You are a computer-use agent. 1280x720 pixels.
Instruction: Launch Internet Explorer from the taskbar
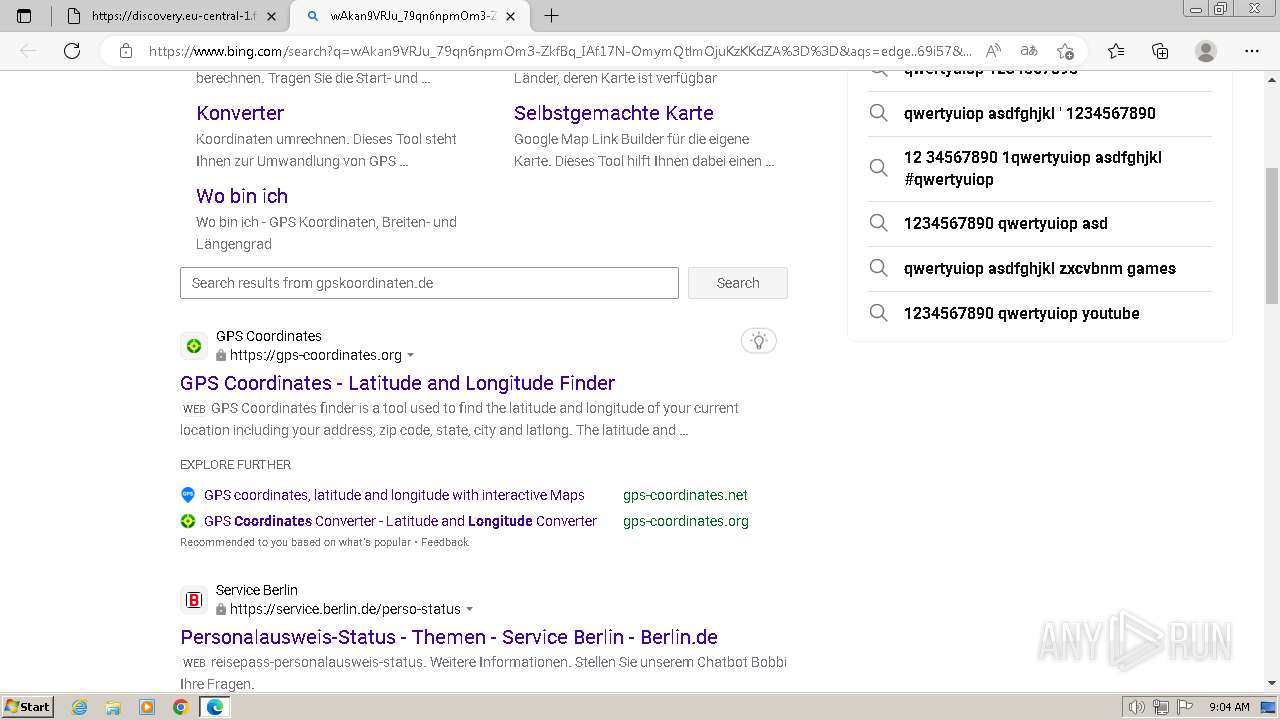tap(80, 707)
